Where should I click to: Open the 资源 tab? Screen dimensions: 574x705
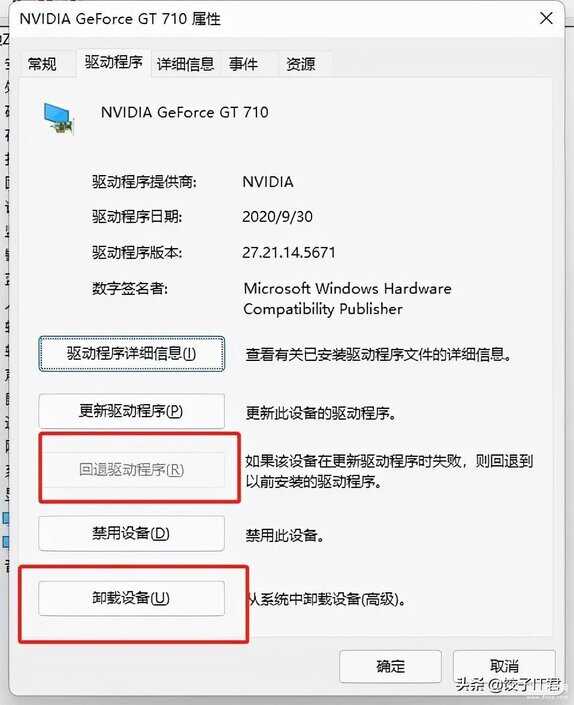(301, 64)
